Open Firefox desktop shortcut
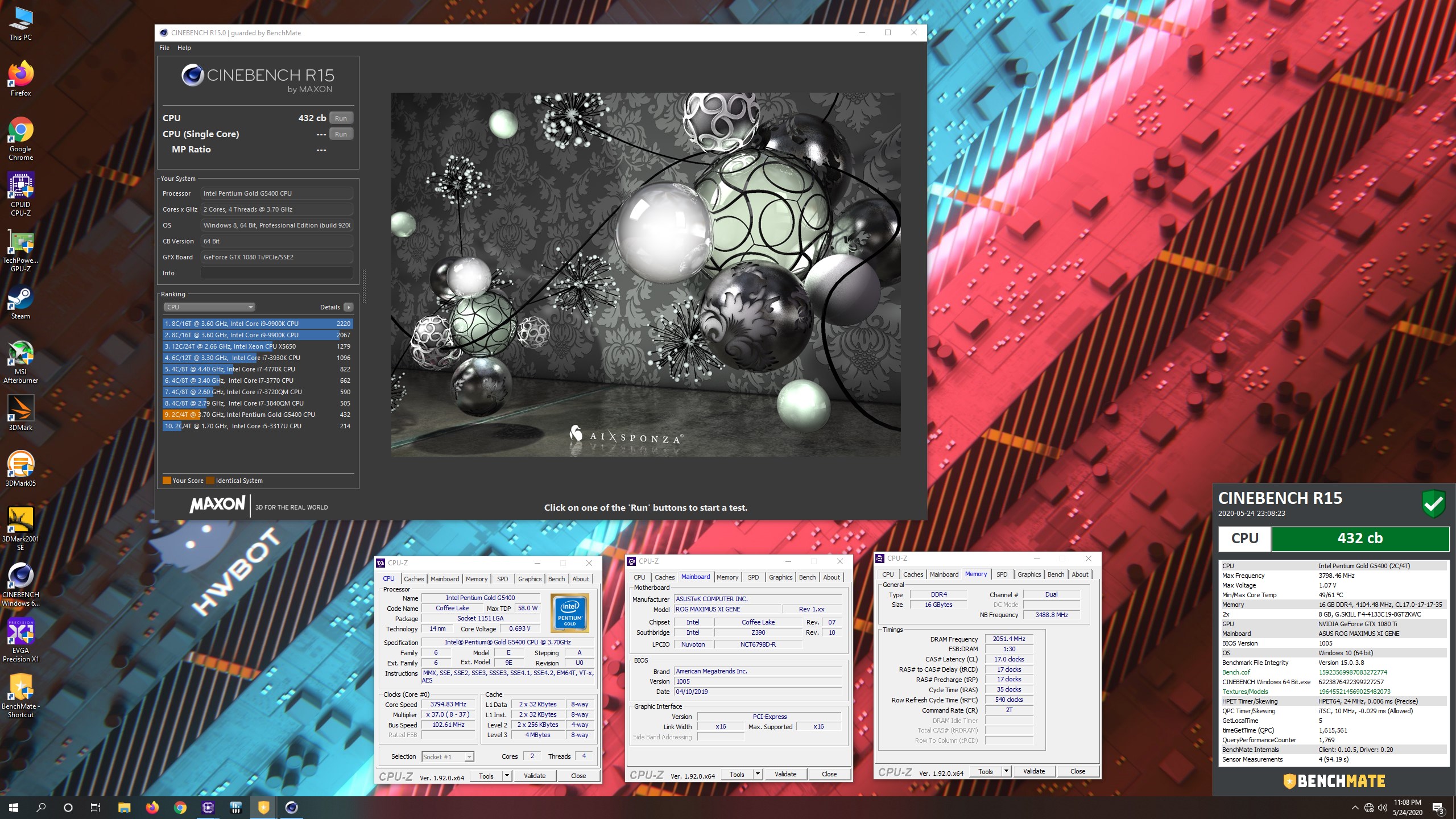 click(20, 78)
